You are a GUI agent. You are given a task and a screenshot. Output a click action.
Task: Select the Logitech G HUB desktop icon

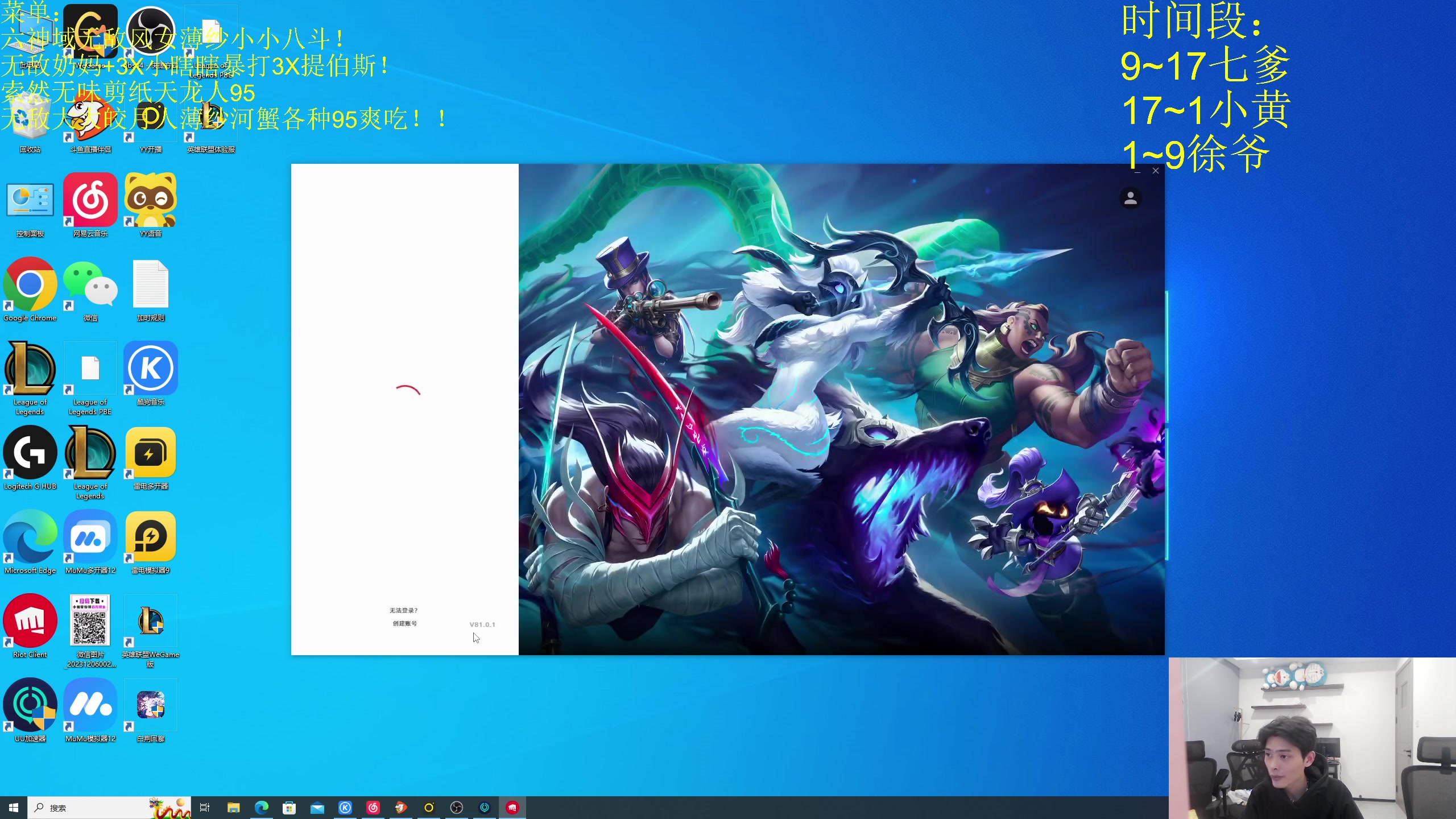click(x=30, y=458)
